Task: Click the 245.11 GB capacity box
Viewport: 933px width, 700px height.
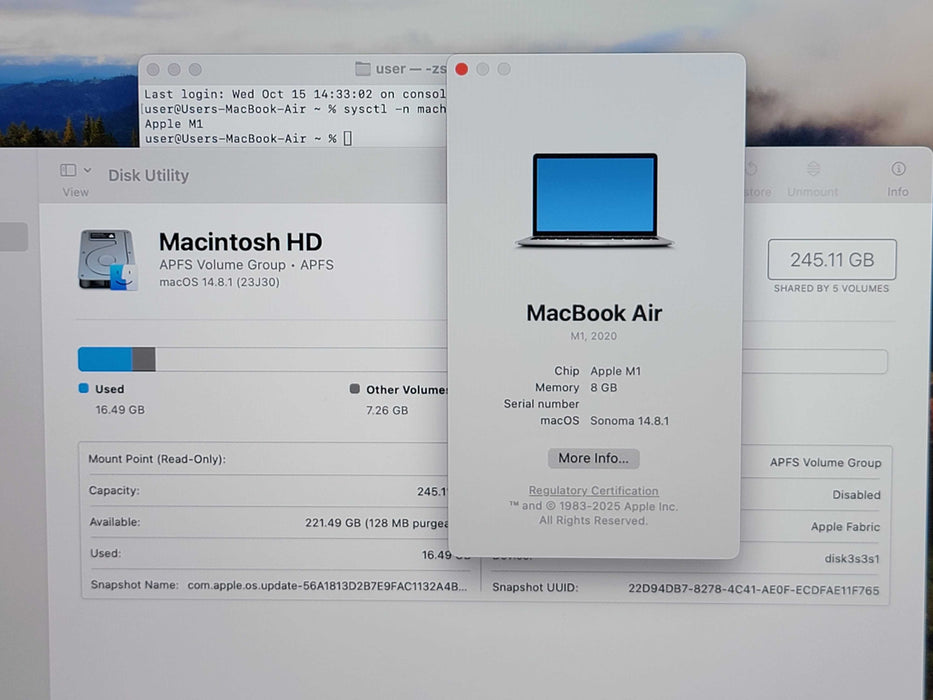Action: click(x=831, y=260)
